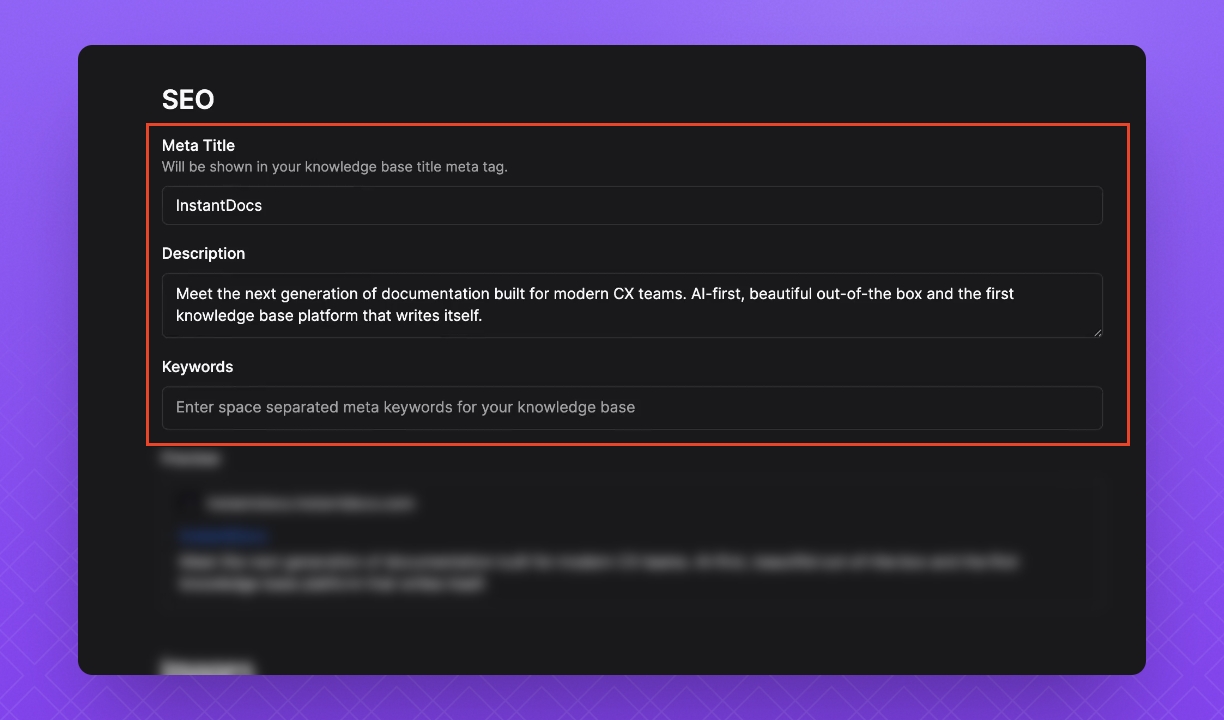Screen dimensions: 1224x720
Task: Click the SEO section heading
Action: coord(188,100)
